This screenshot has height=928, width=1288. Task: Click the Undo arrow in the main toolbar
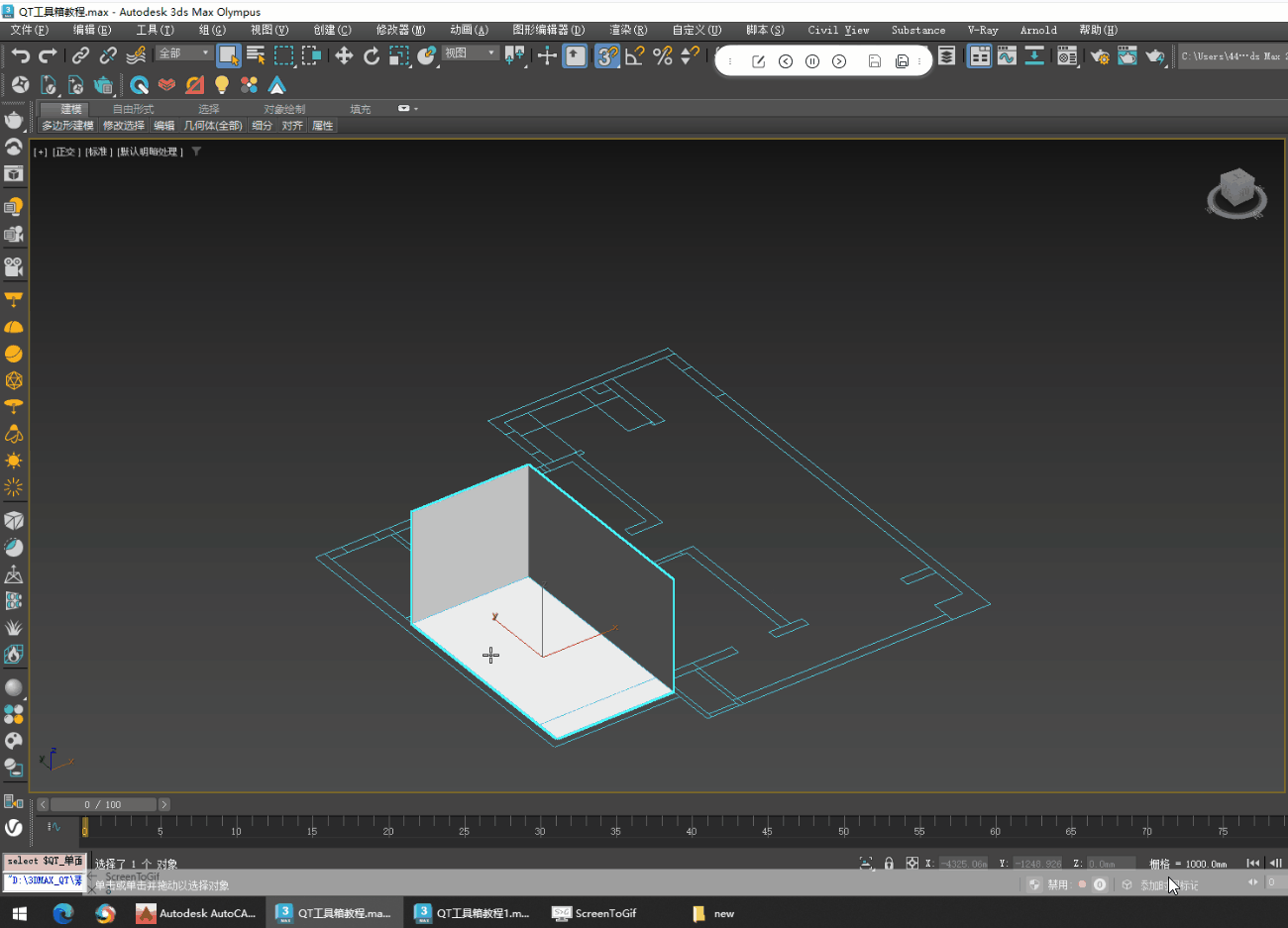tap(21, 56)
